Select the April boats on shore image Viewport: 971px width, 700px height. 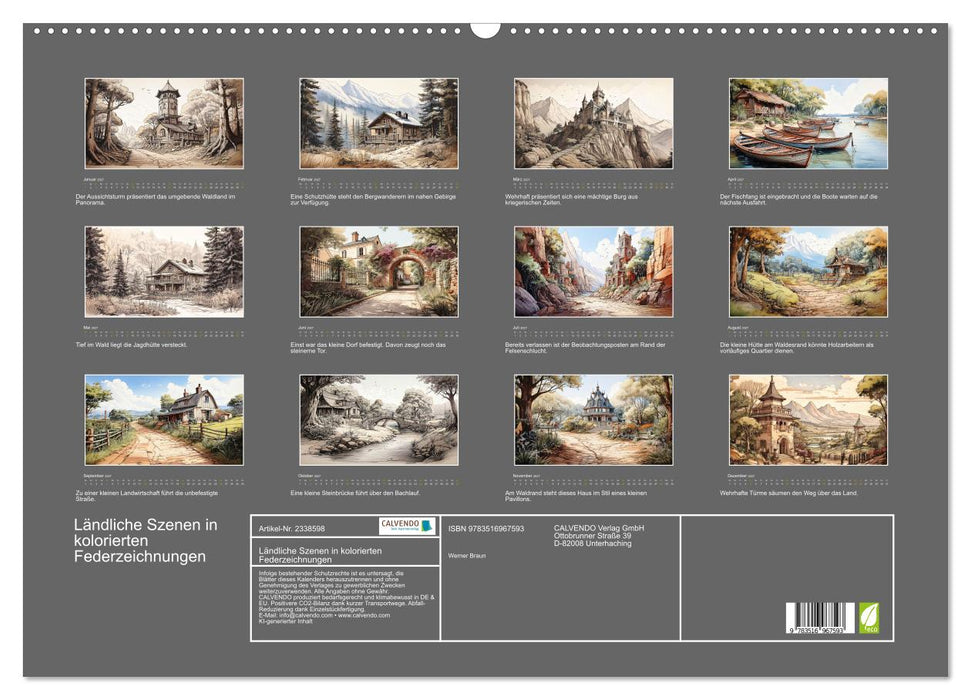[x=809, y=123]
